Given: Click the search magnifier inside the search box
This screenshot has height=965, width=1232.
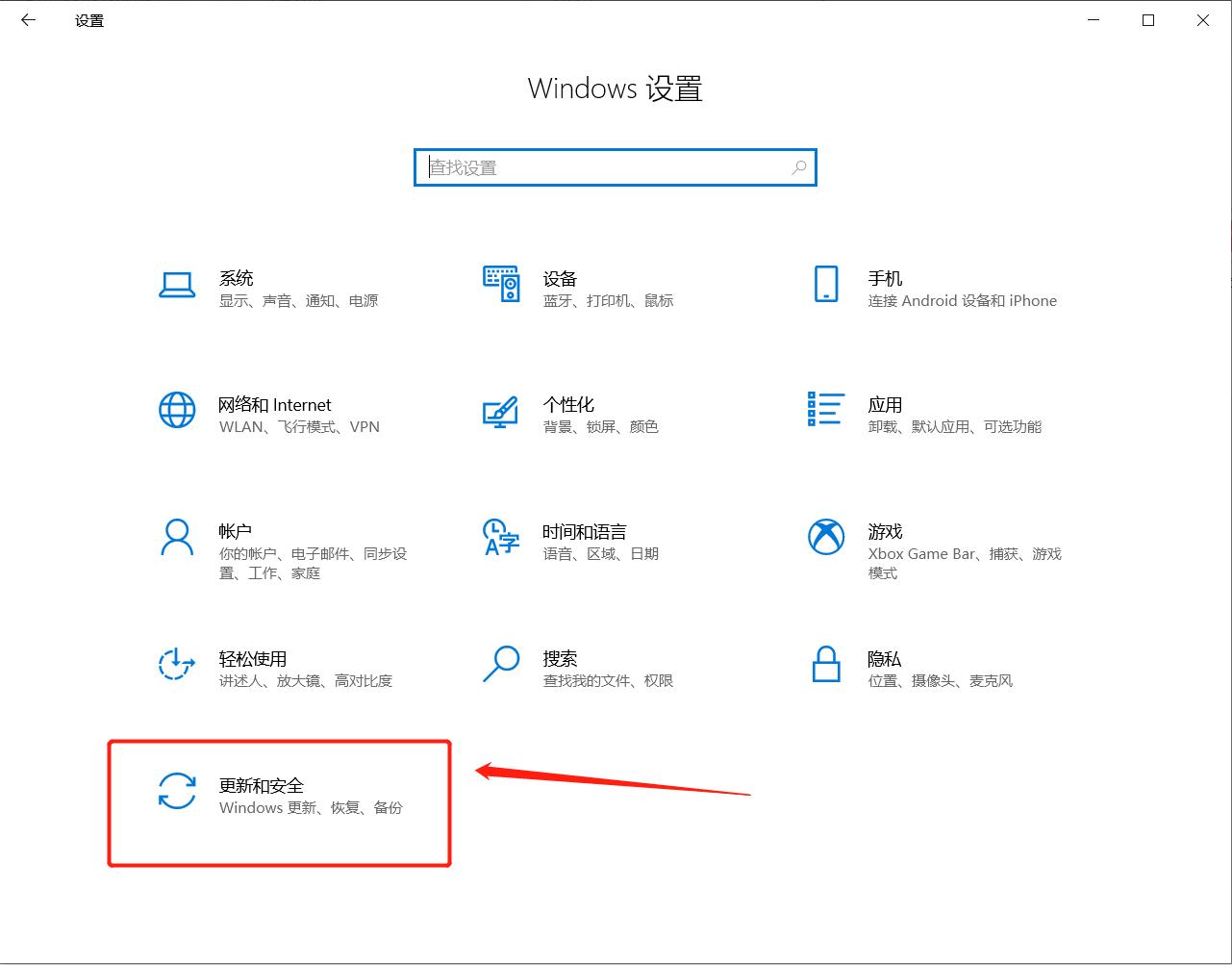Looking at the screenshot, I should coord(798,166).
